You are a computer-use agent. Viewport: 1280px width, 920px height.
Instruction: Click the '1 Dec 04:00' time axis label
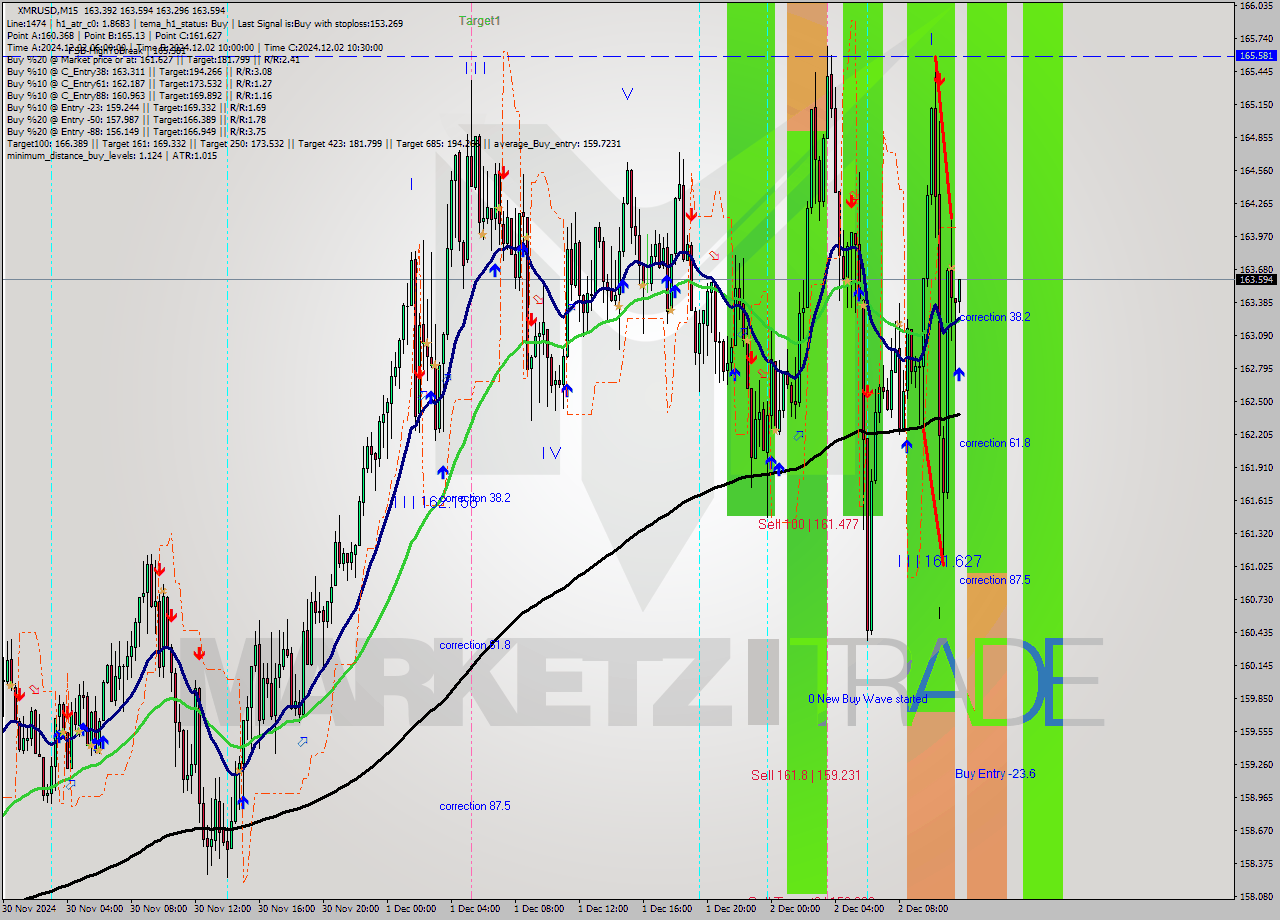coord(475,909)
